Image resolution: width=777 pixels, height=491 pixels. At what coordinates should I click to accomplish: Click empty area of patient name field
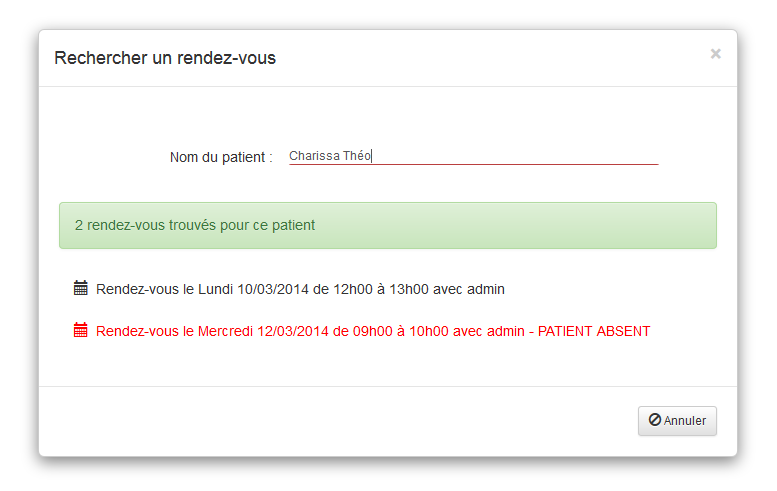click(515, 156)
